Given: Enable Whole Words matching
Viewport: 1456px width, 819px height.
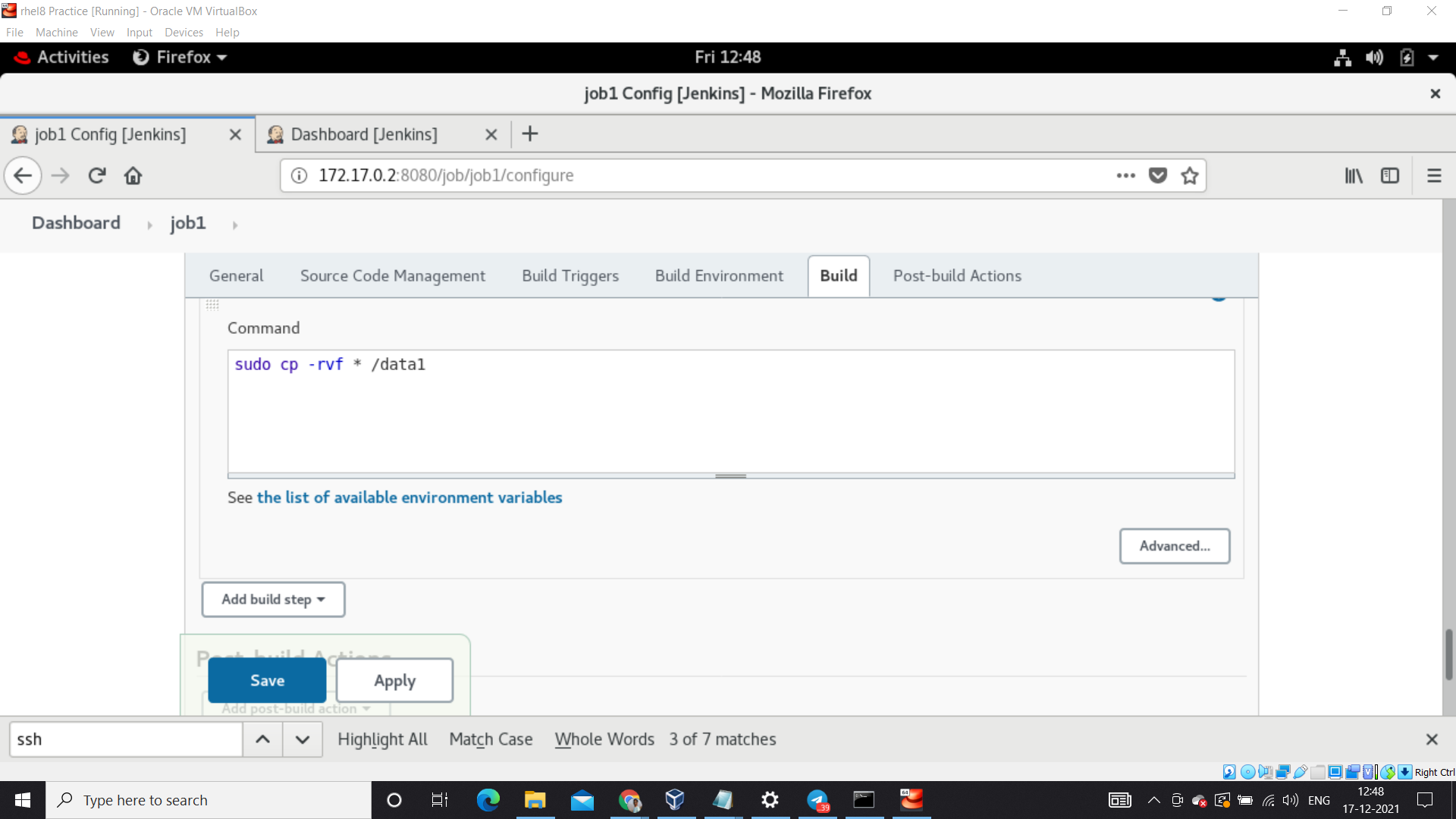Looking at the screenshot, I should point(604,739).
